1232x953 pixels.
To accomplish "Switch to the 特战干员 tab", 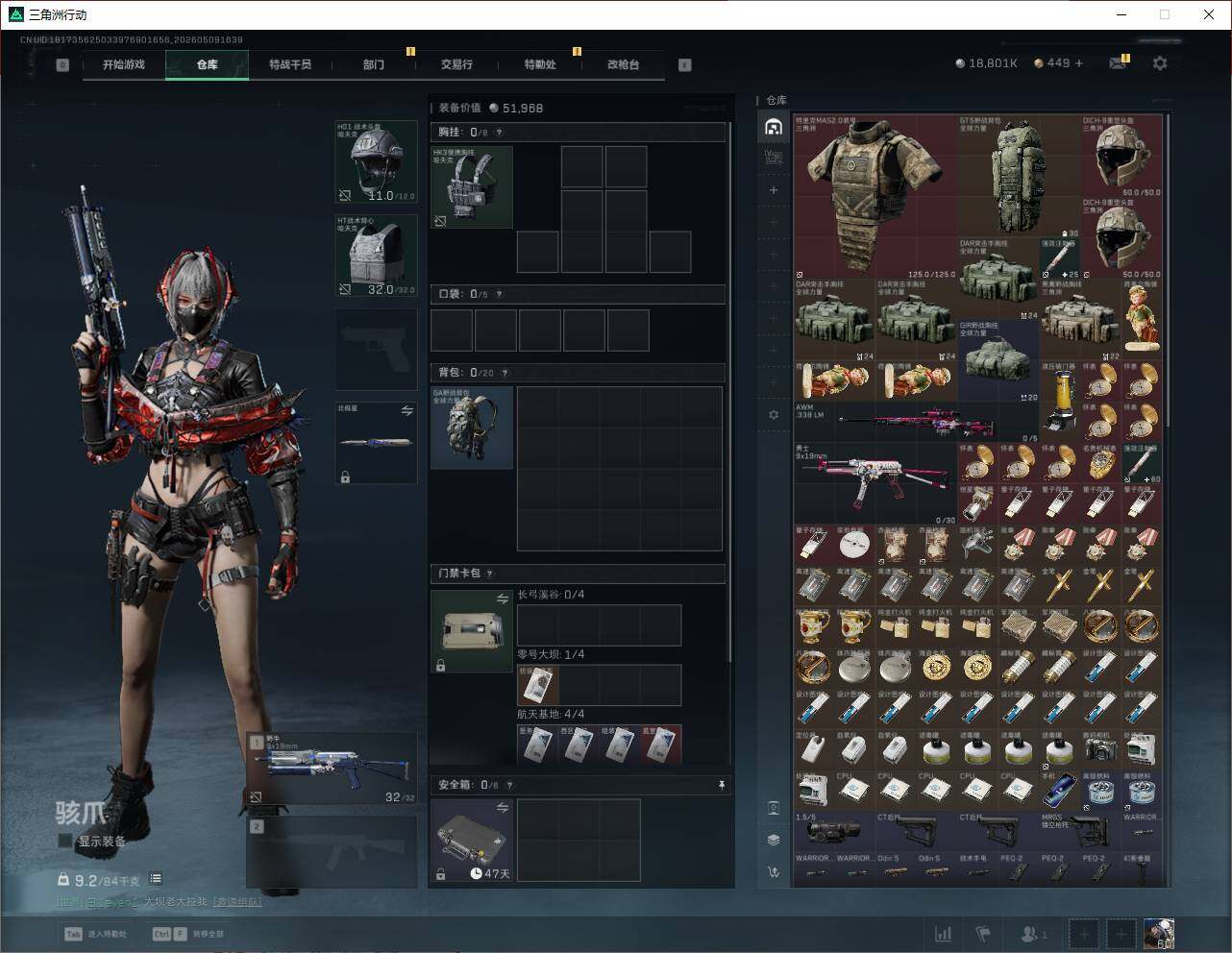I will (x=289, y=64).
